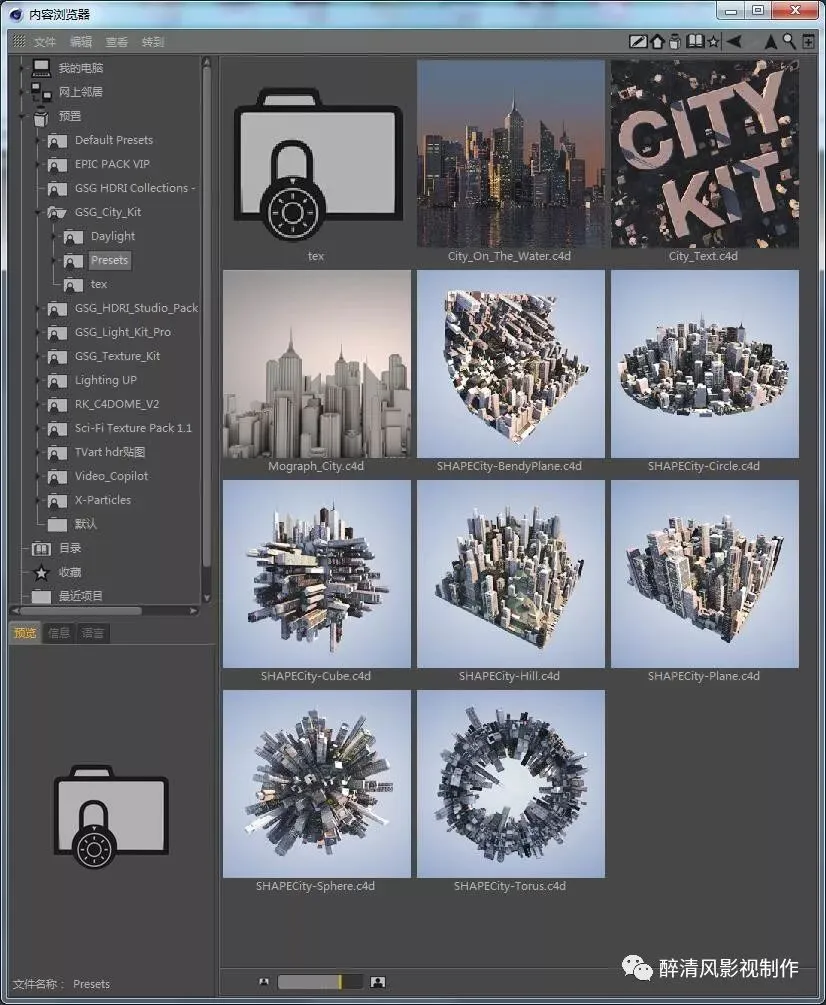Click the GSG HDRI Collections folder icon
Image resolution: width=826 pixels, height=1005 pixels.
tap(58, 188)
